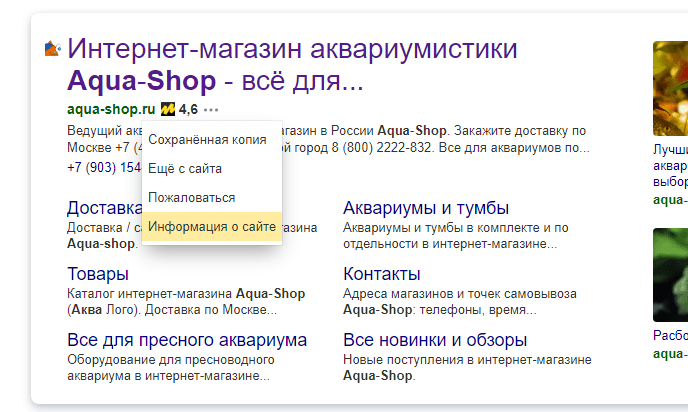Click the lower green plant thumbnail

point(670,275)
